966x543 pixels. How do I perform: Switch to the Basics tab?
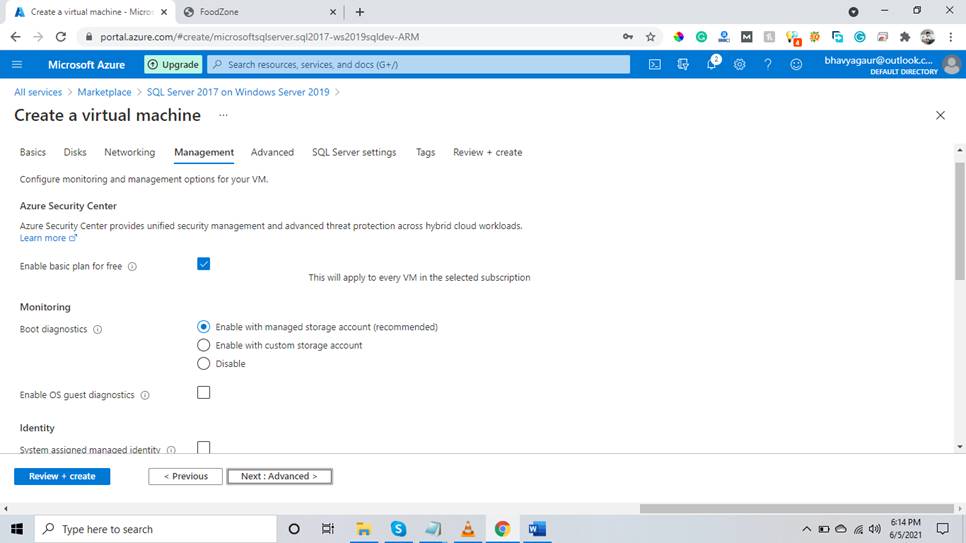click(33, 152)
